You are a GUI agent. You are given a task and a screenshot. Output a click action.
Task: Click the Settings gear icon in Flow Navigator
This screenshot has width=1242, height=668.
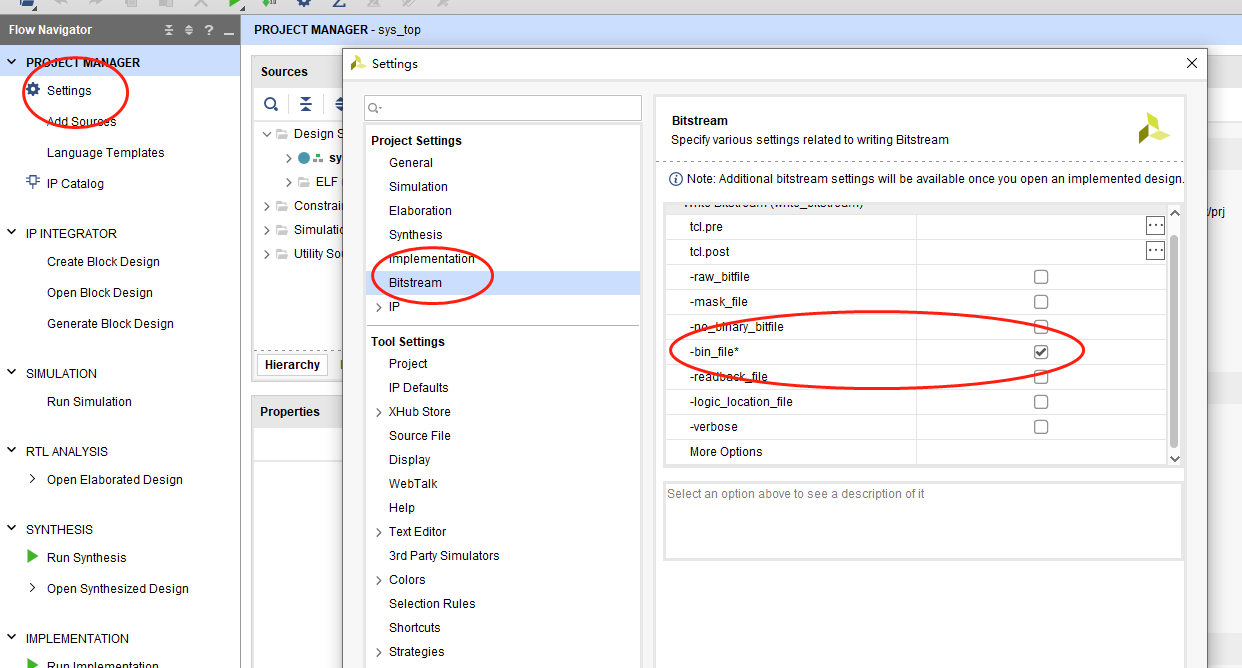33,90
